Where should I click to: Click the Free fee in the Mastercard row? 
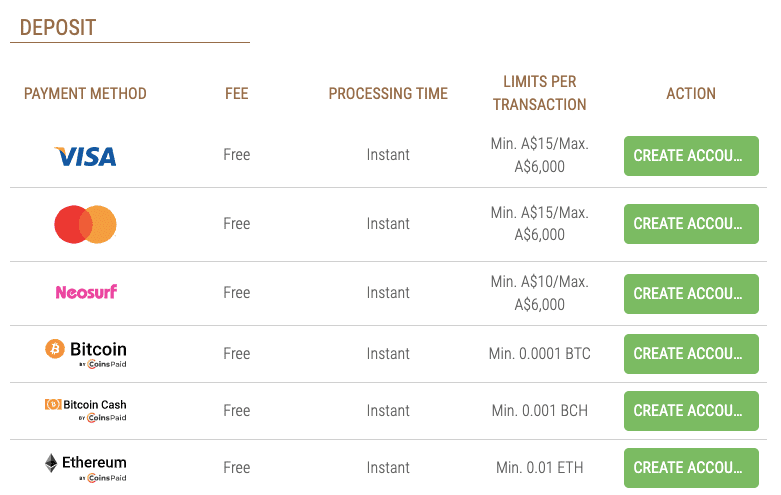click(237, 224)
